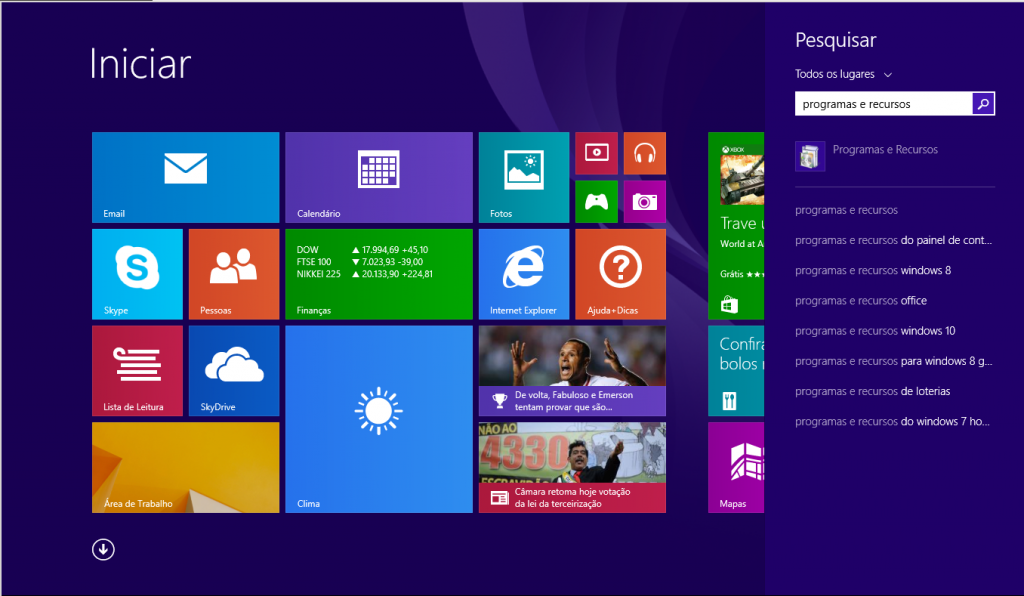Open the Finanças stock tile
This screenshot has width=1024, height=596.
379,274
